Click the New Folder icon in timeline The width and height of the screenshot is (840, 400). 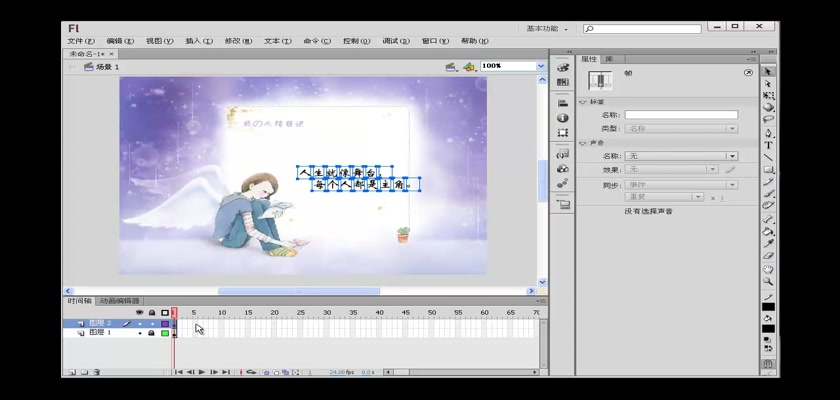coord(85,372)
